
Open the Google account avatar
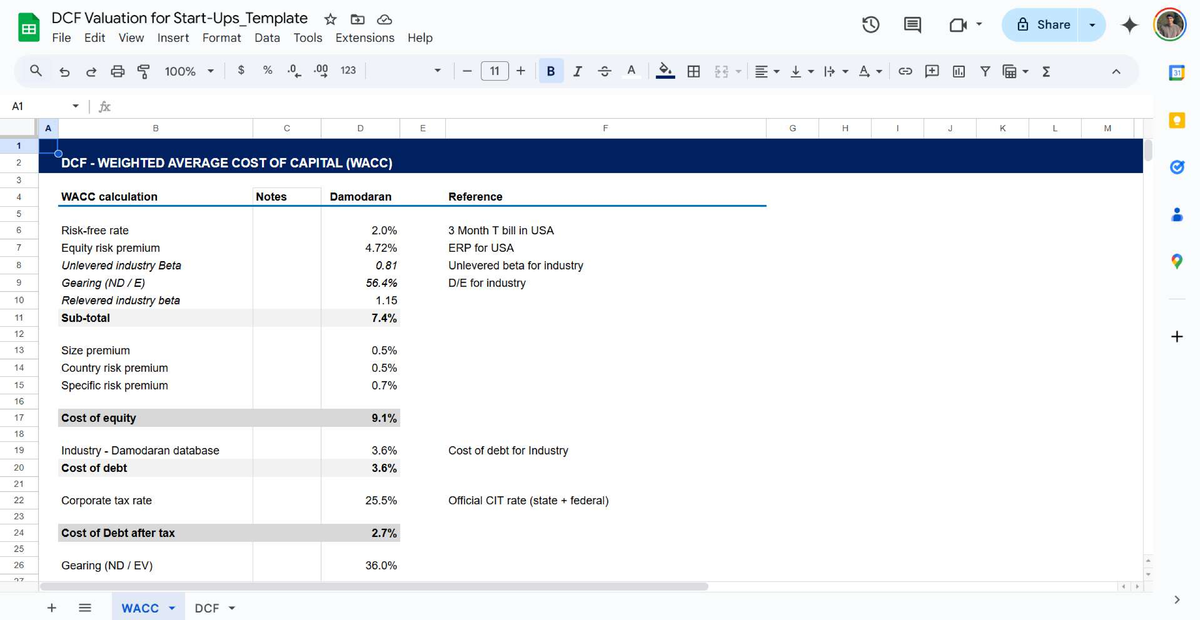[1168, 25]
